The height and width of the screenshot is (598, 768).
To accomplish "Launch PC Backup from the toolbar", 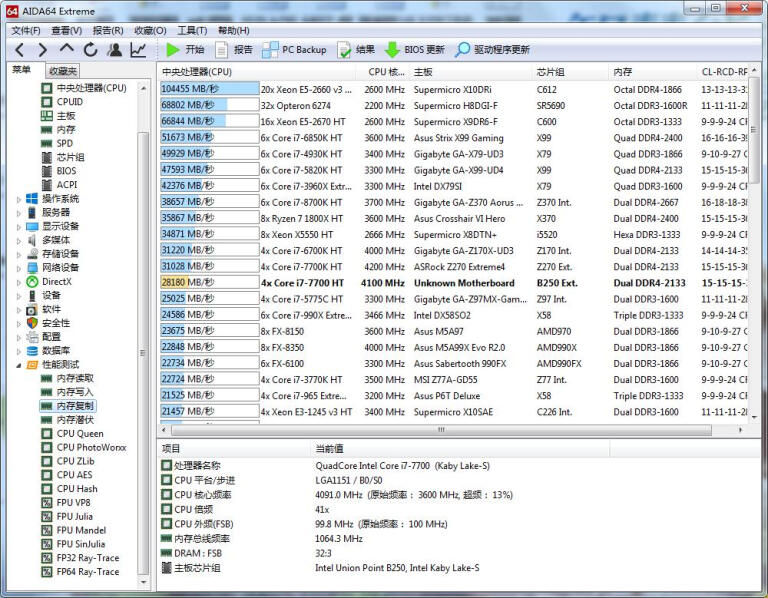I will click(x=295, y=49).
